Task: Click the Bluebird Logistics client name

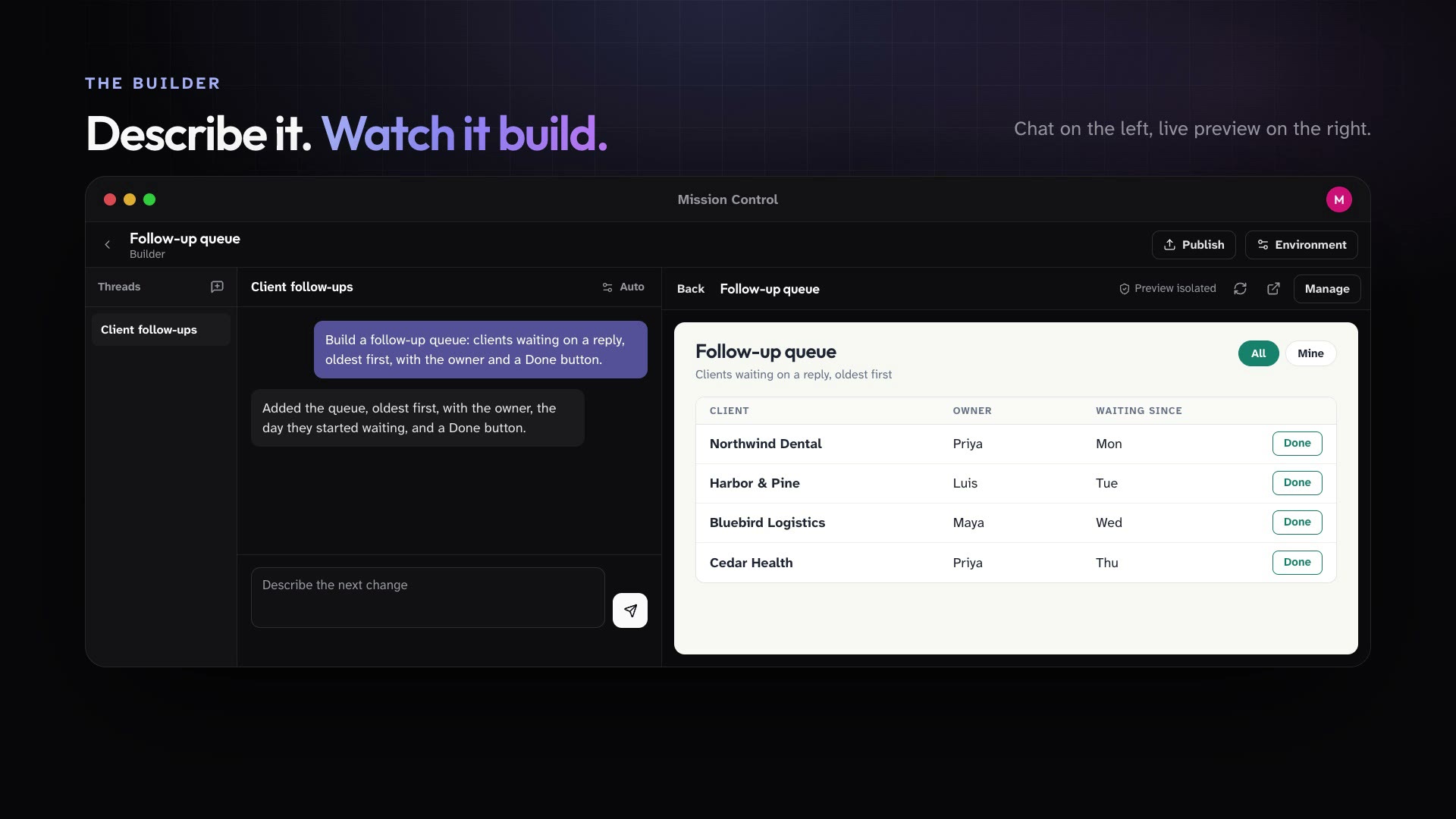Action: click(767, 522)
